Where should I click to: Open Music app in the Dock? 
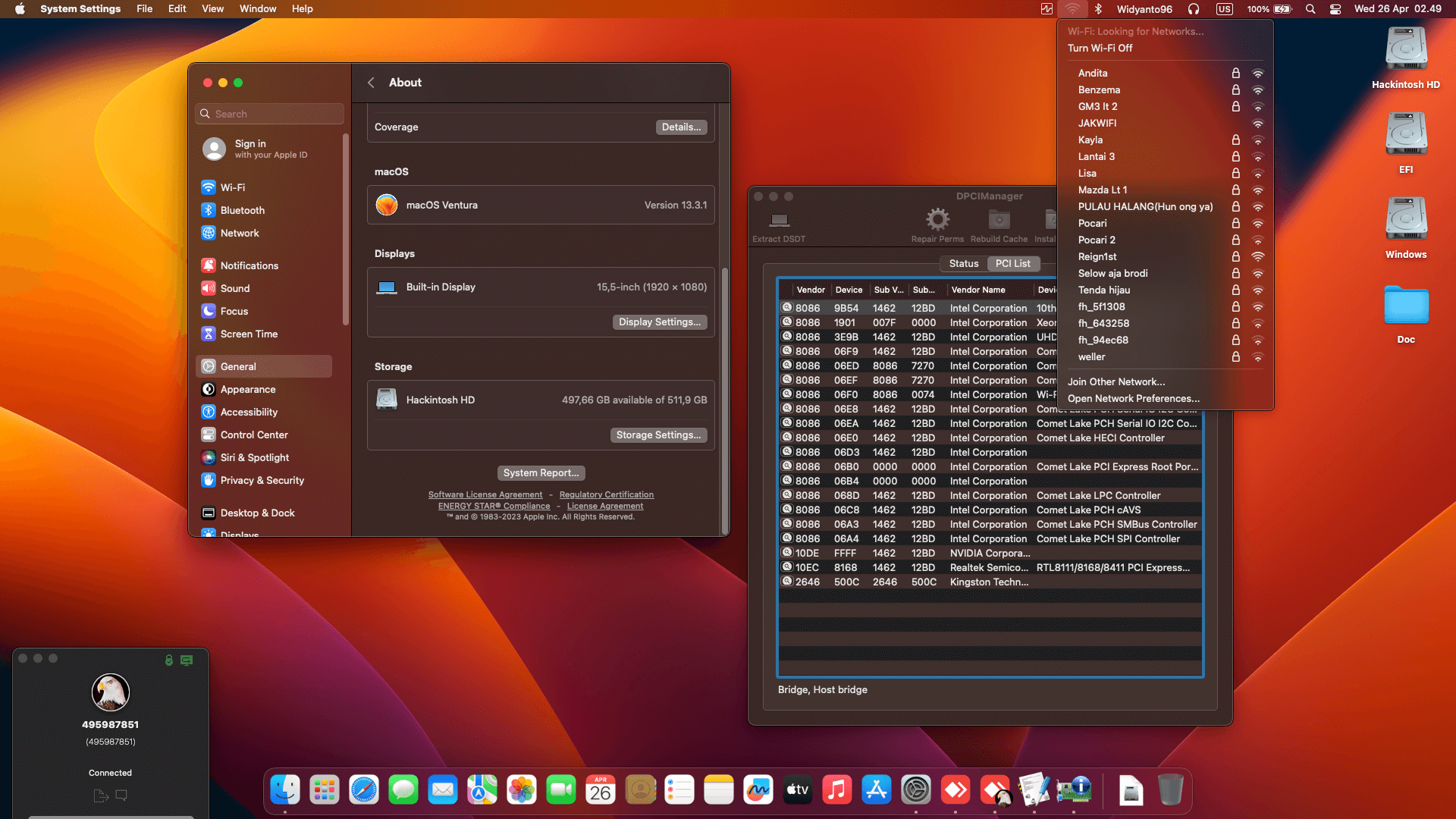837,790
